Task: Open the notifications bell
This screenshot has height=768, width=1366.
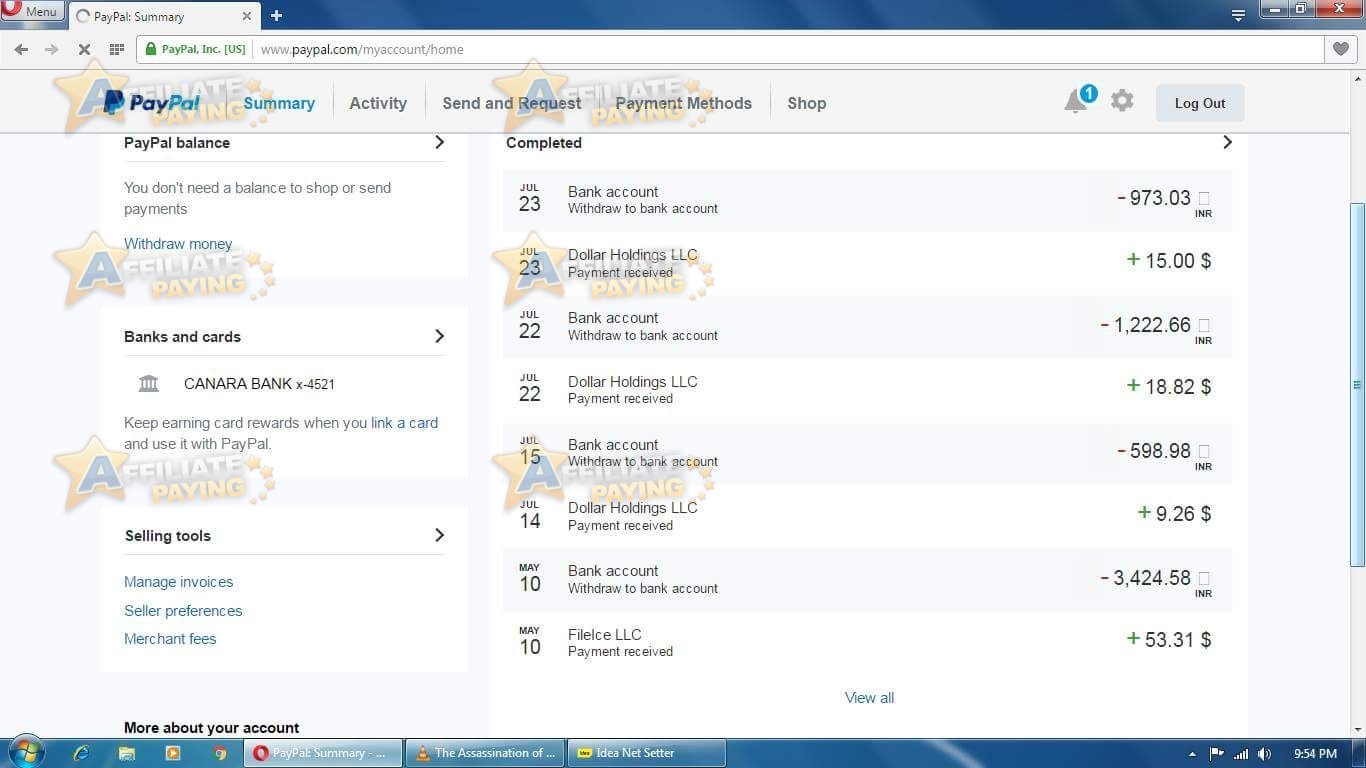Action: point(1076,101)
